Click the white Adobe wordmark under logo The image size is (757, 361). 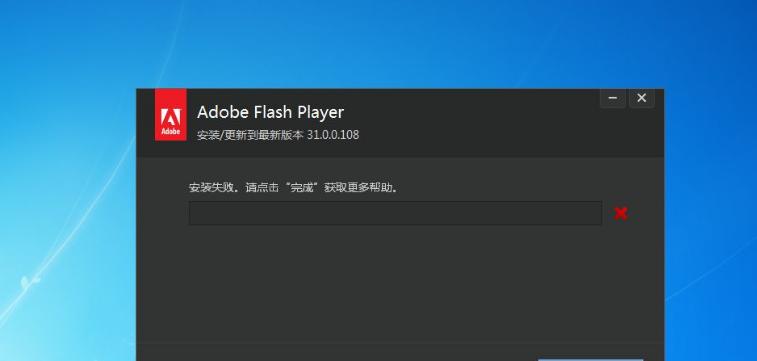coord(170,131)
